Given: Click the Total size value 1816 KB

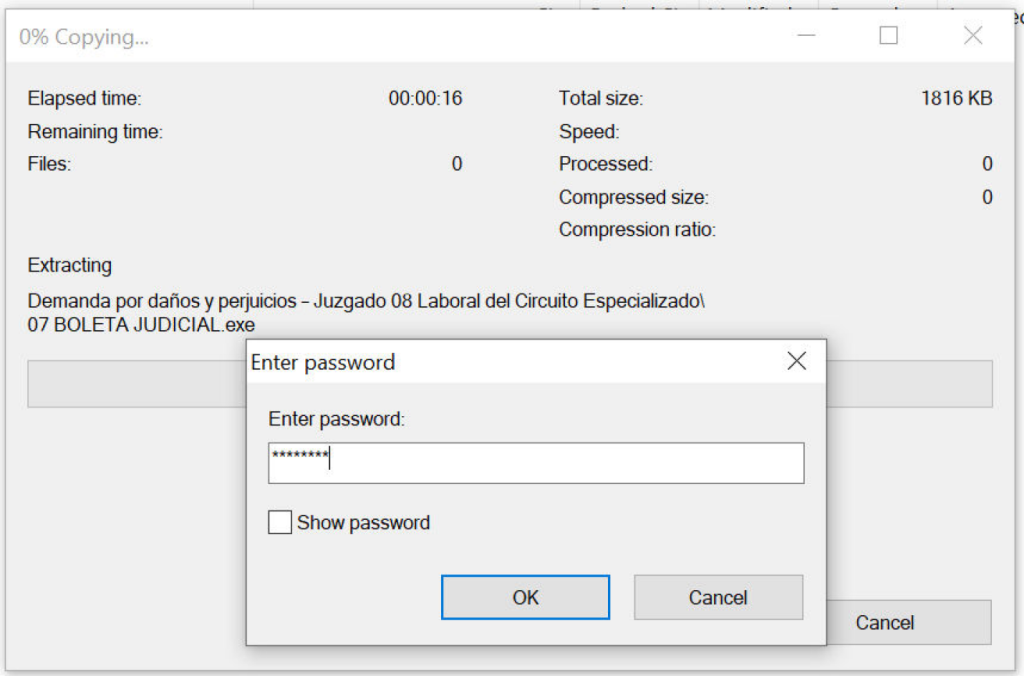Looking at the screenshot, I should pyautogui.click(x=956, y=98).
